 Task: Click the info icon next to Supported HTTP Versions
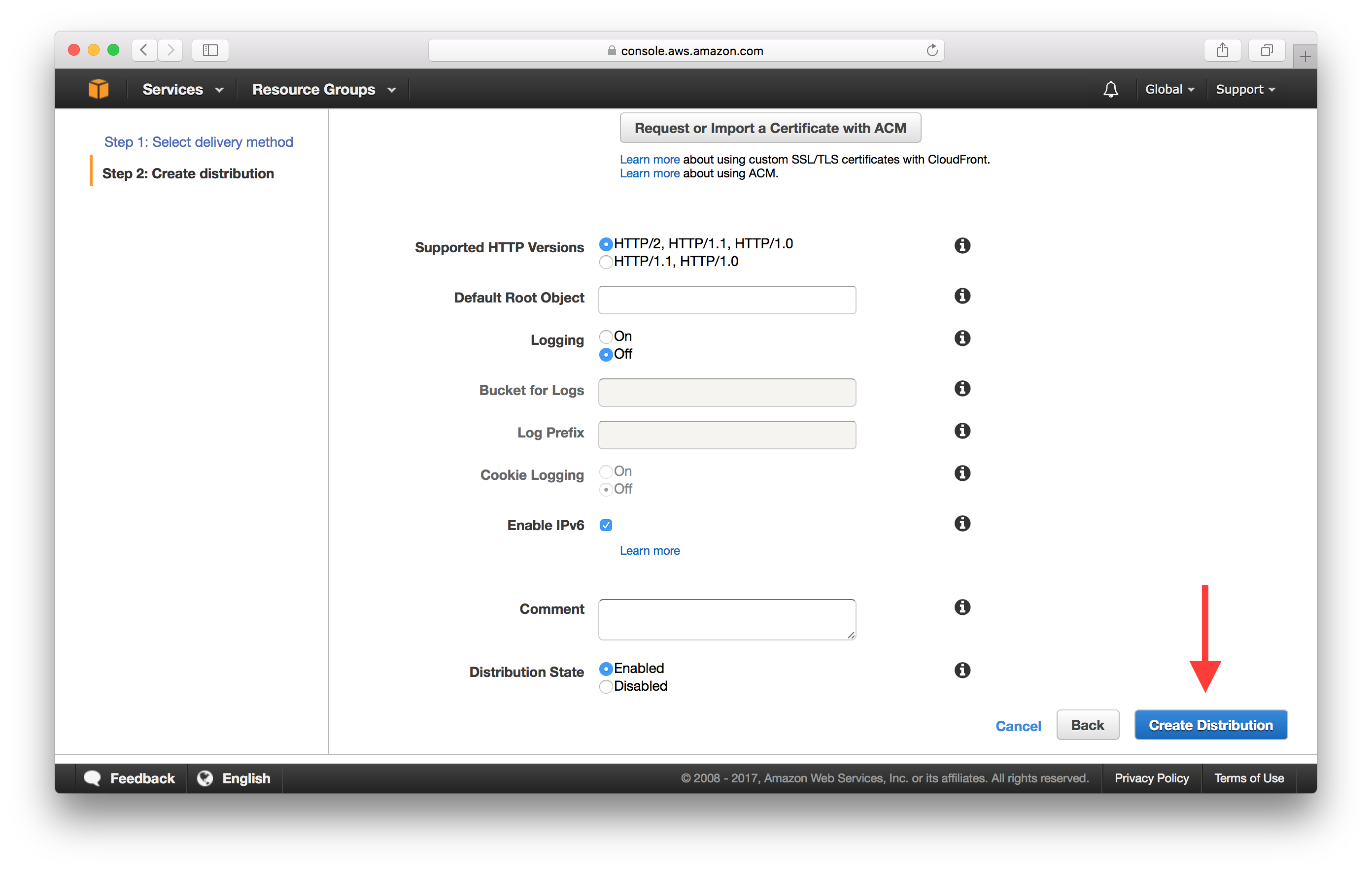point(963,247)
